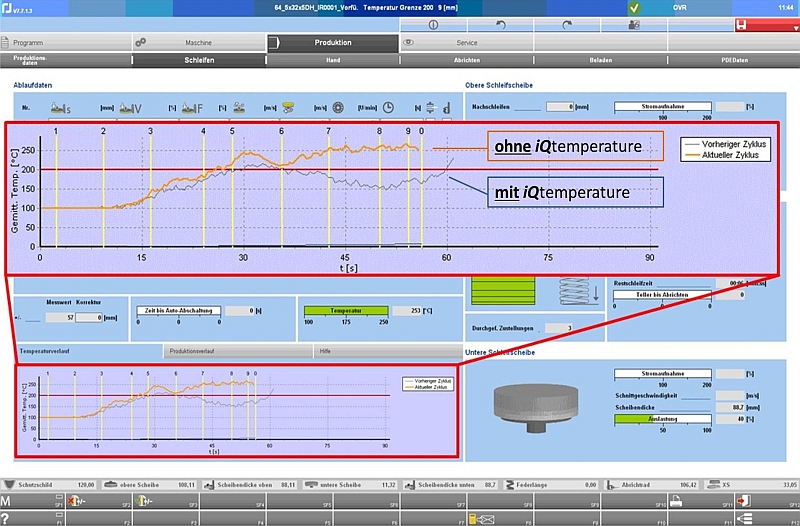Click the vertical arrows compression column icon
Viewport: 800px width, 526px height.
pos(430,108)
